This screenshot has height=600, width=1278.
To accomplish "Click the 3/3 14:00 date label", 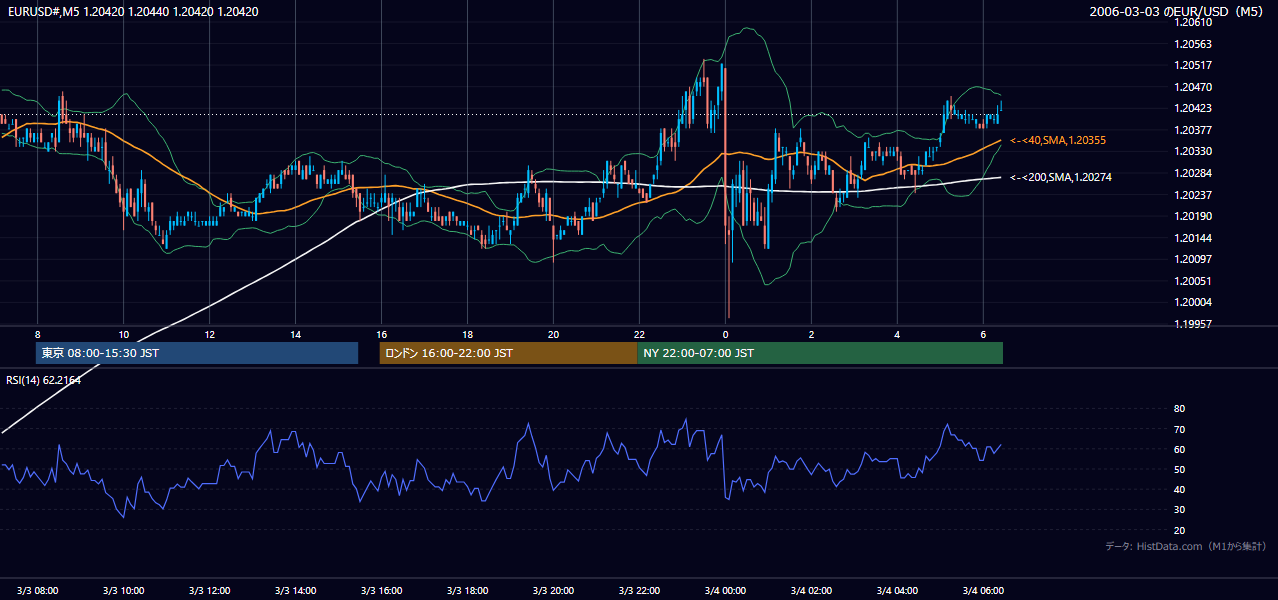I will (x=295, y=590).
